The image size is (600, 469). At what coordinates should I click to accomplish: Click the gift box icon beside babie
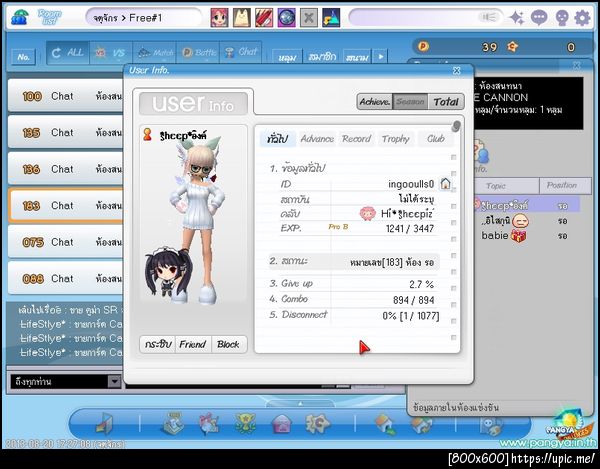[519, 236]
